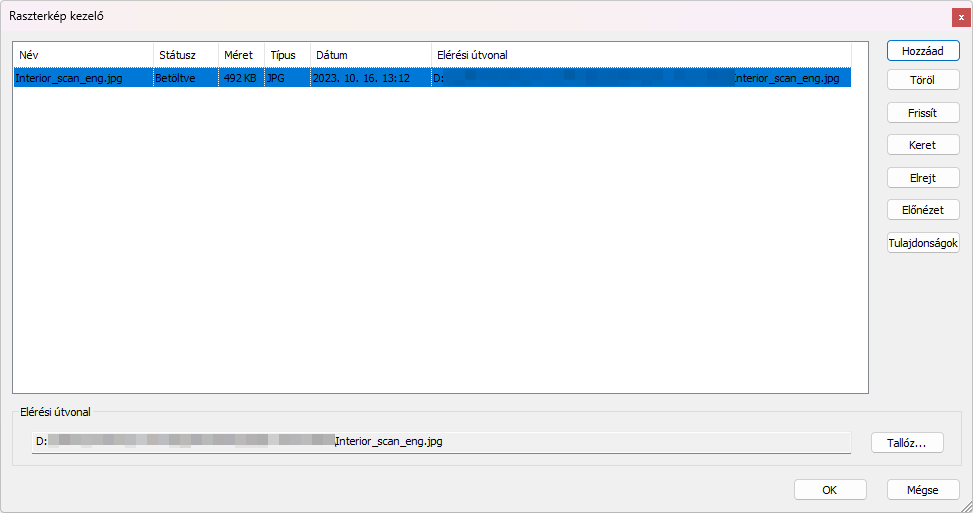Viewport: 973px width, 513px height.
Task: Click the Hozzáad button
Action: pyautogui.click(x=923, y=51)
